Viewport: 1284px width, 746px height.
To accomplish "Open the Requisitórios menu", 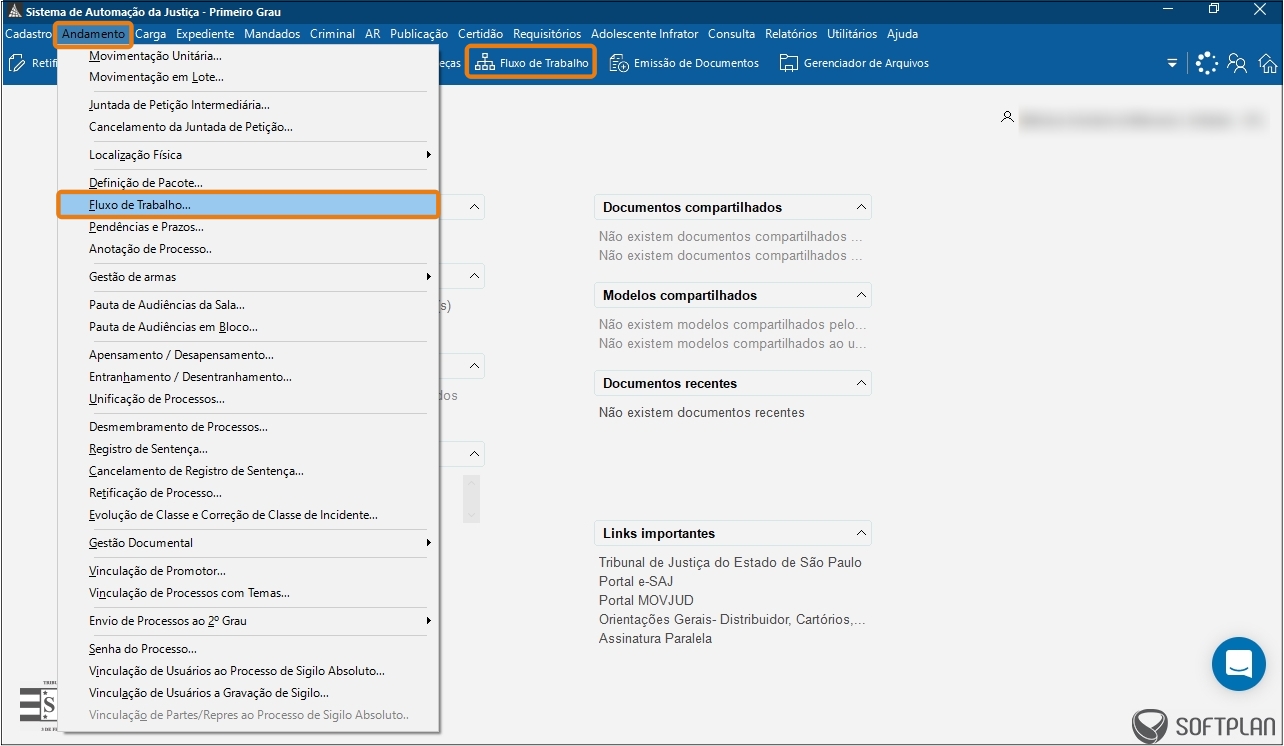I will click(x=547, y=34).
